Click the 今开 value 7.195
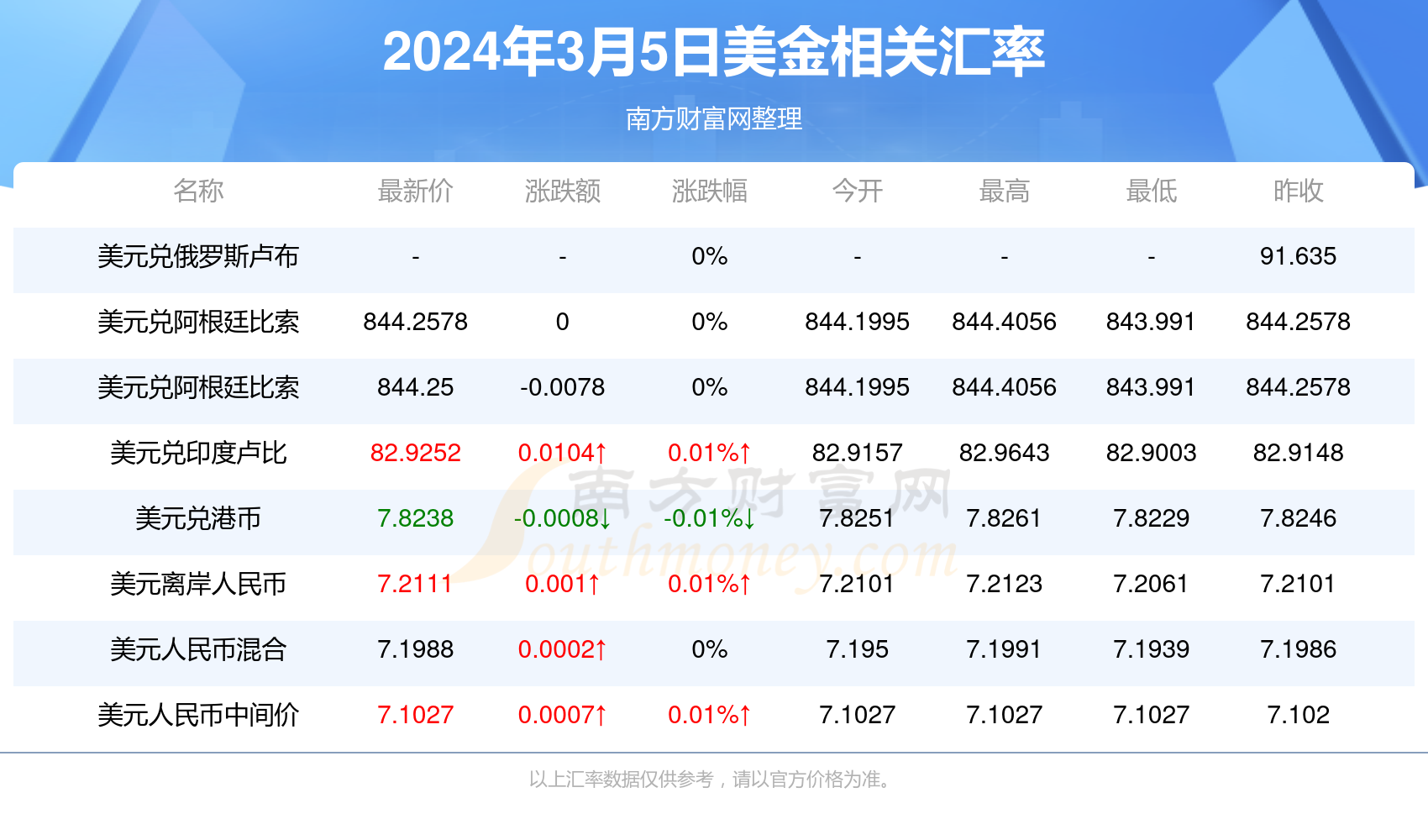1428x840 pixels. coord(857,649)
